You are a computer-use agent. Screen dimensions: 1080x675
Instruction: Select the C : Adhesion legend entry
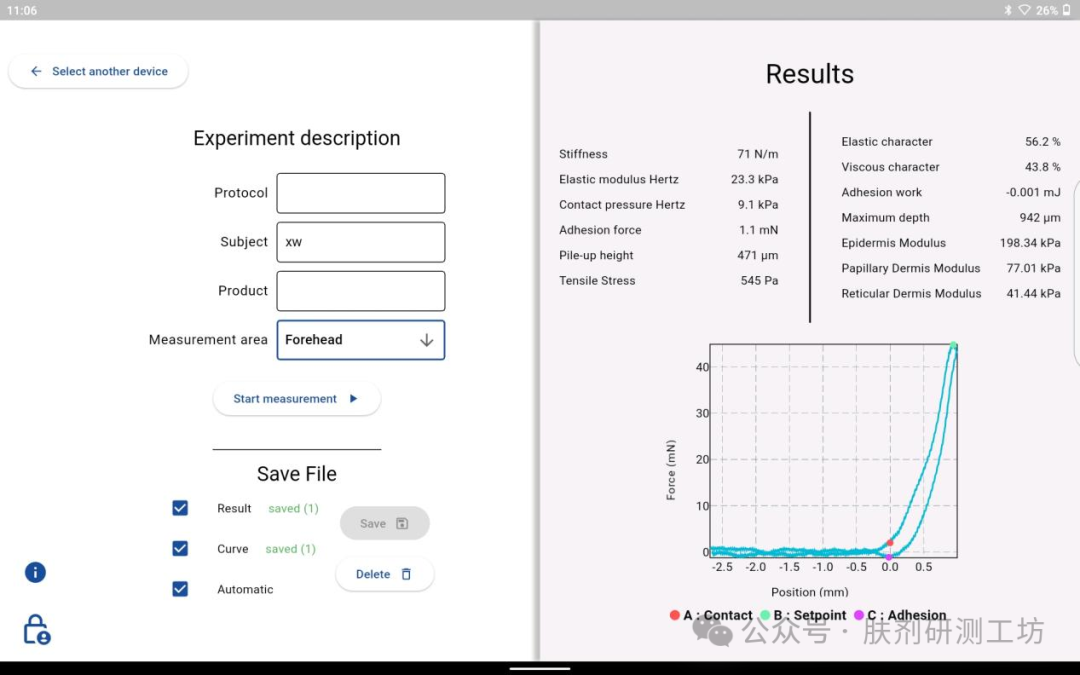click(900, 615)
